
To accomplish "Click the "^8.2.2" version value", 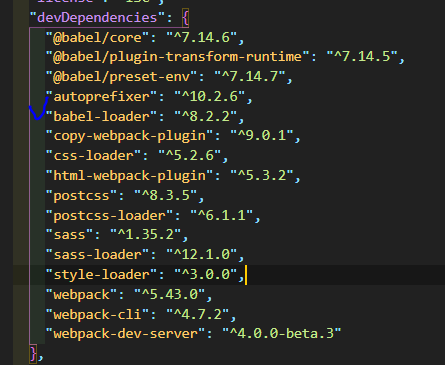I will (206, 117).
